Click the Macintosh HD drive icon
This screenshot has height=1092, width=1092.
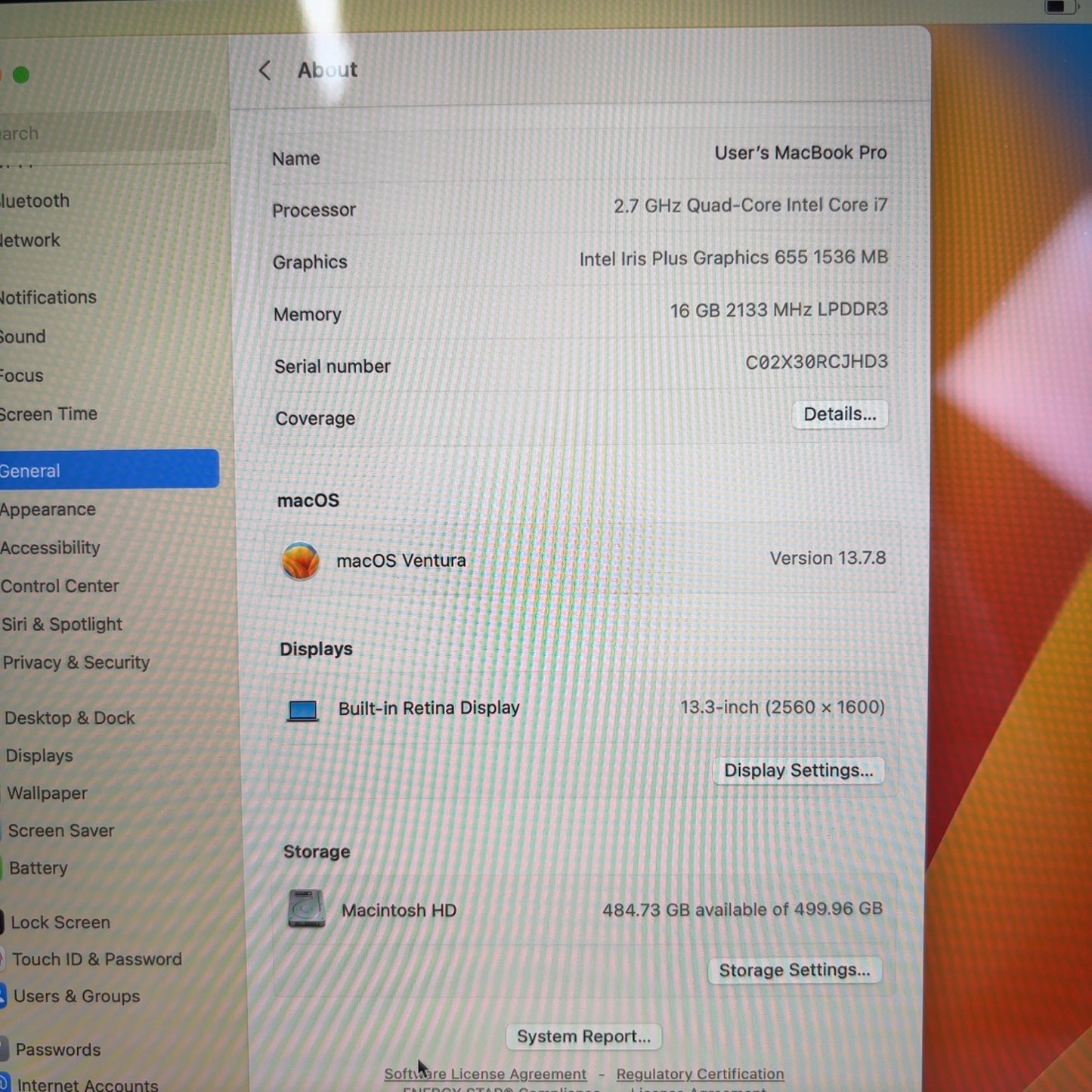(x=306, y=908)
